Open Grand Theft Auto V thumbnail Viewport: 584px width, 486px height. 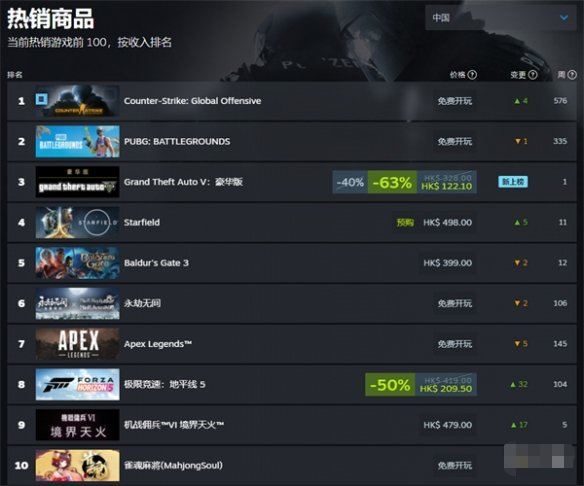(77, 182)
